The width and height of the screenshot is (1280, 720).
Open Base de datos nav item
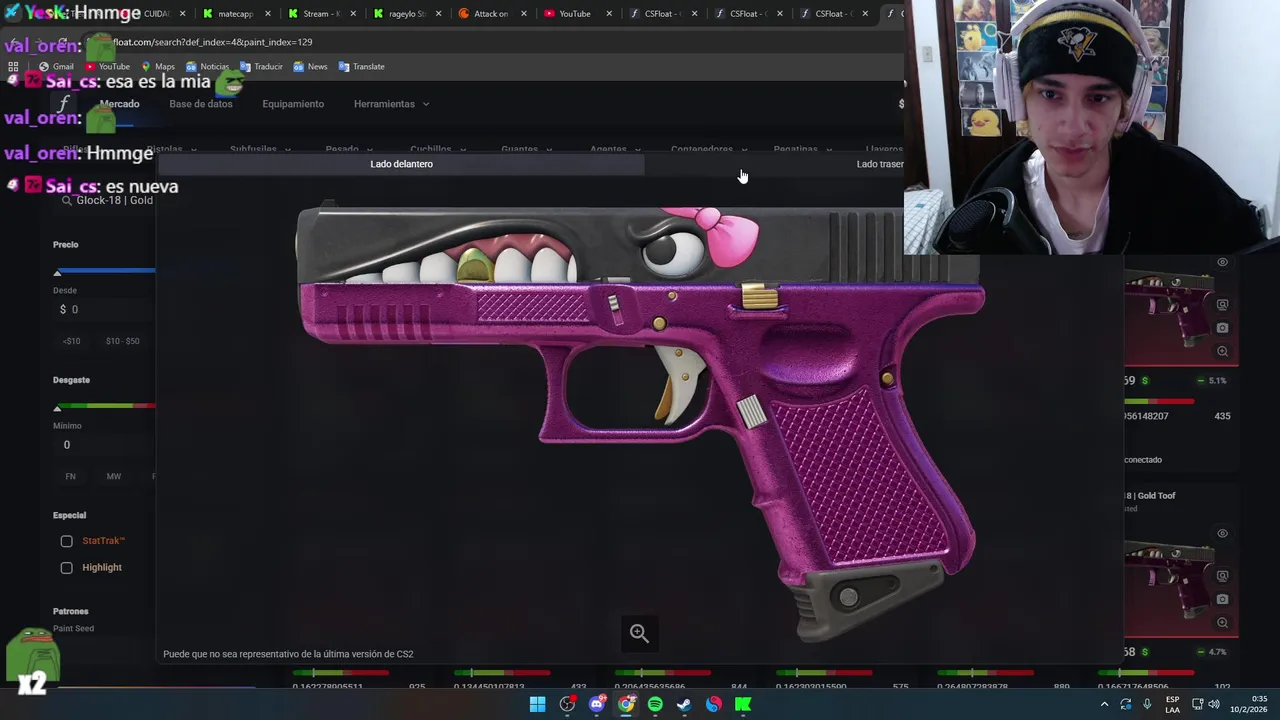[x=200, y=104]
